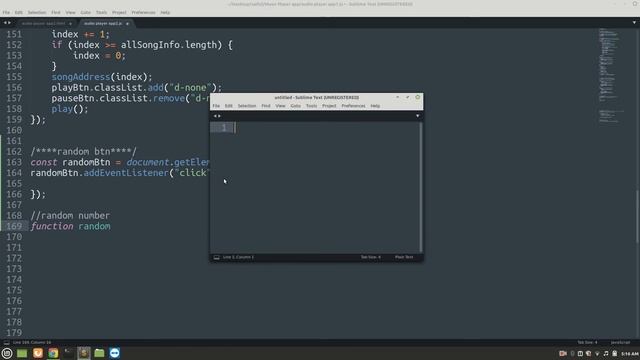Click the minimap in main window
This screenshot has width=640, height=360.
pos(611,76)
